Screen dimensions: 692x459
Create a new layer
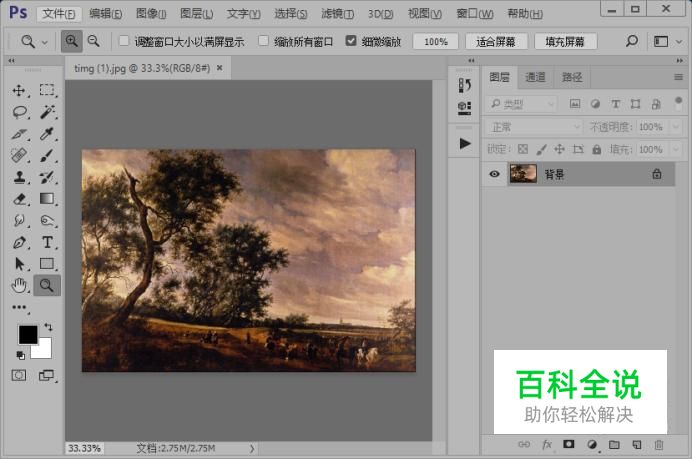[637, 444]
